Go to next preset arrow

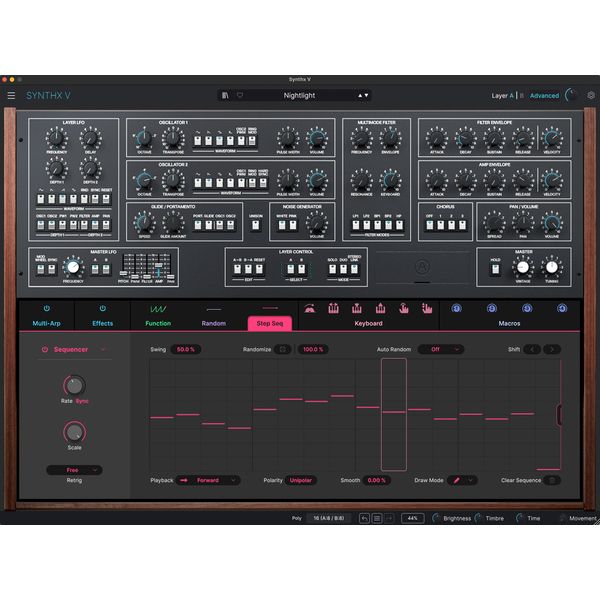pyautogui.click(x=367, y=95)
